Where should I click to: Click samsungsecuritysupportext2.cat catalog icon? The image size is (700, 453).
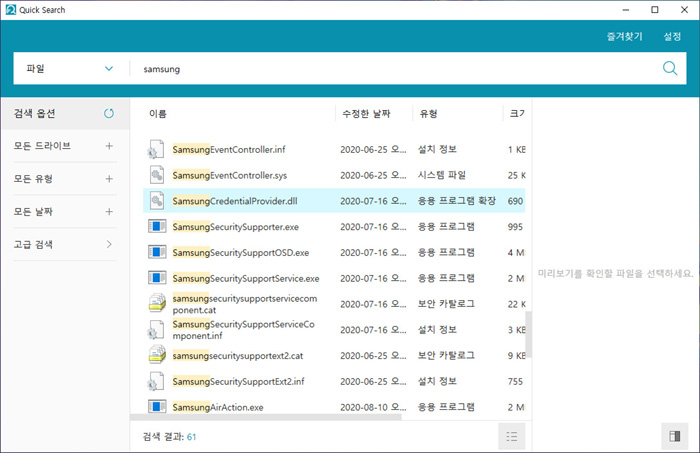point(157,355)
